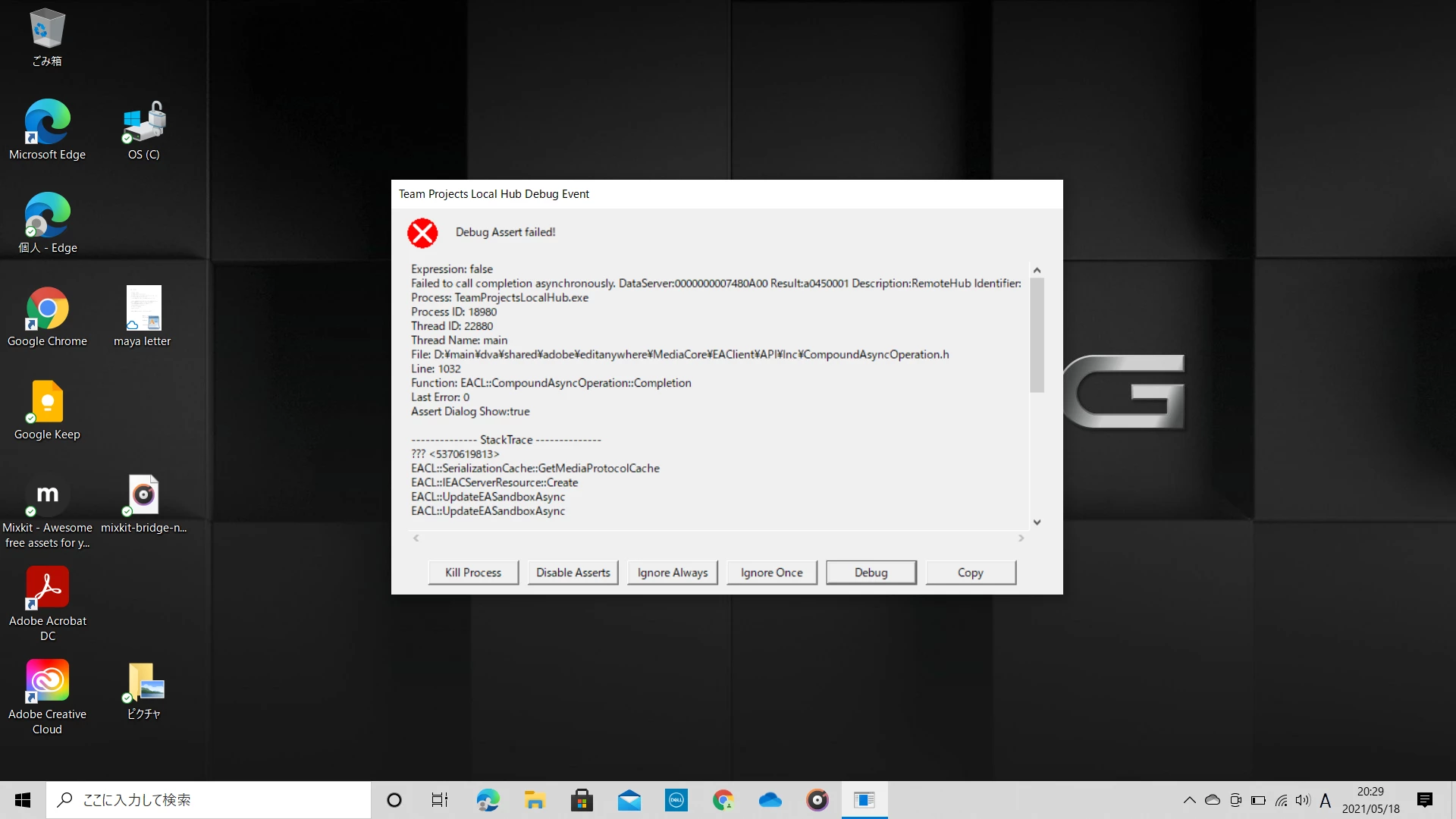The height and width of the screenshot is (819, 1456).
Task: Click the Ignore Once button
Action: click(x=772, y=573)
